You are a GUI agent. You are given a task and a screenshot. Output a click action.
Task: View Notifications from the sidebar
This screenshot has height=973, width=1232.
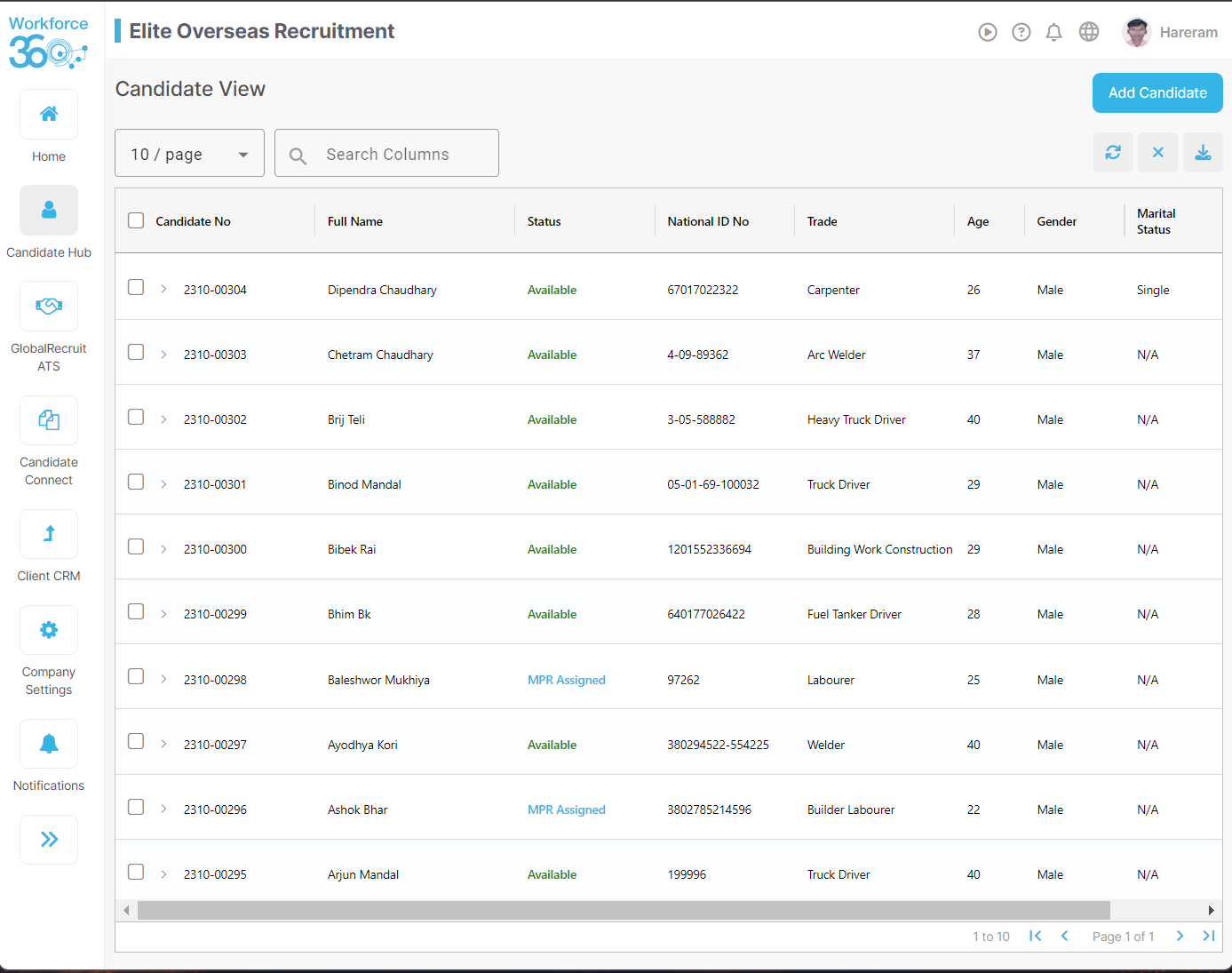(49, 744)
